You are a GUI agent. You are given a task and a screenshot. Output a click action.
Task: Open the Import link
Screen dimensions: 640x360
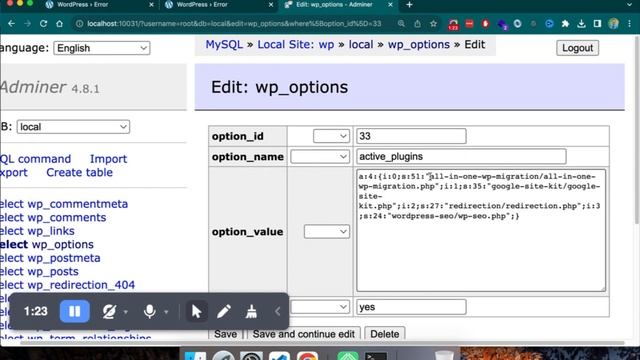click(108, 159)
